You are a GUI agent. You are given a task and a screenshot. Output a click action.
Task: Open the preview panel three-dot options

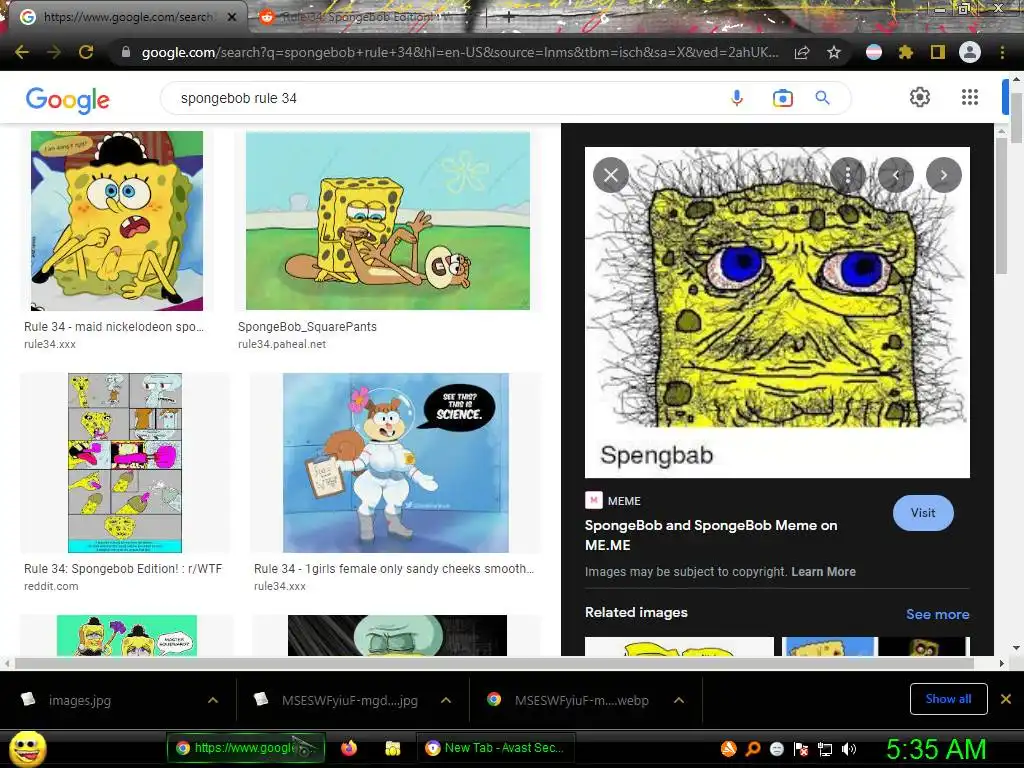tap(848, 175)
